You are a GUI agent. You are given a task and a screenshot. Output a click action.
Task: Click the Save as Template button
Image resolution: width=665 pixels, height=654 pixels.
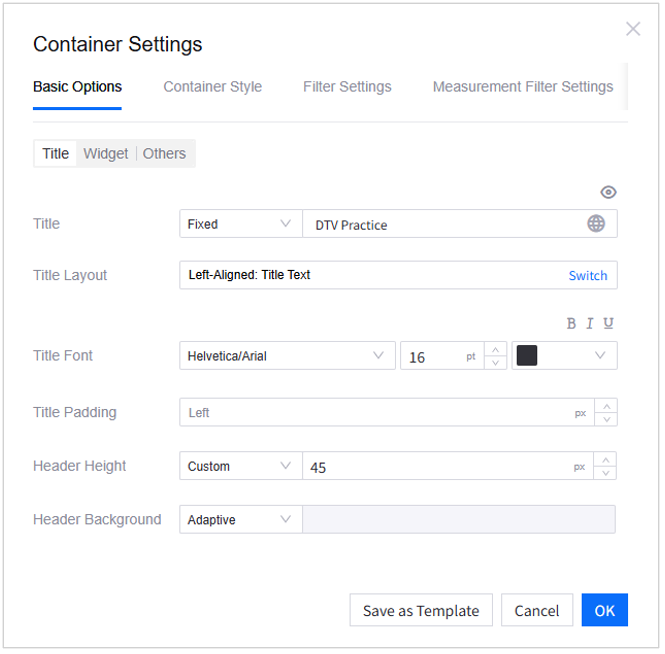click(421, 611)
